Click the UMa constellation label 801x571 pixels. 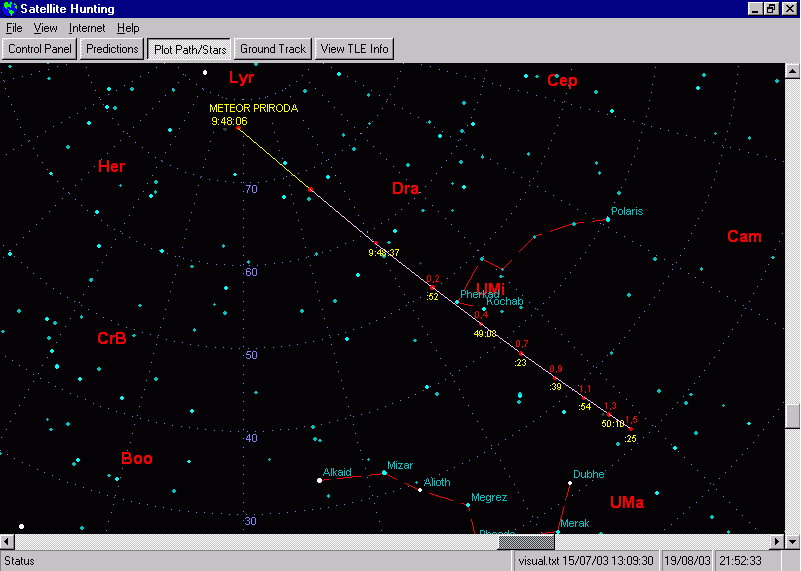tap(627, 502)
